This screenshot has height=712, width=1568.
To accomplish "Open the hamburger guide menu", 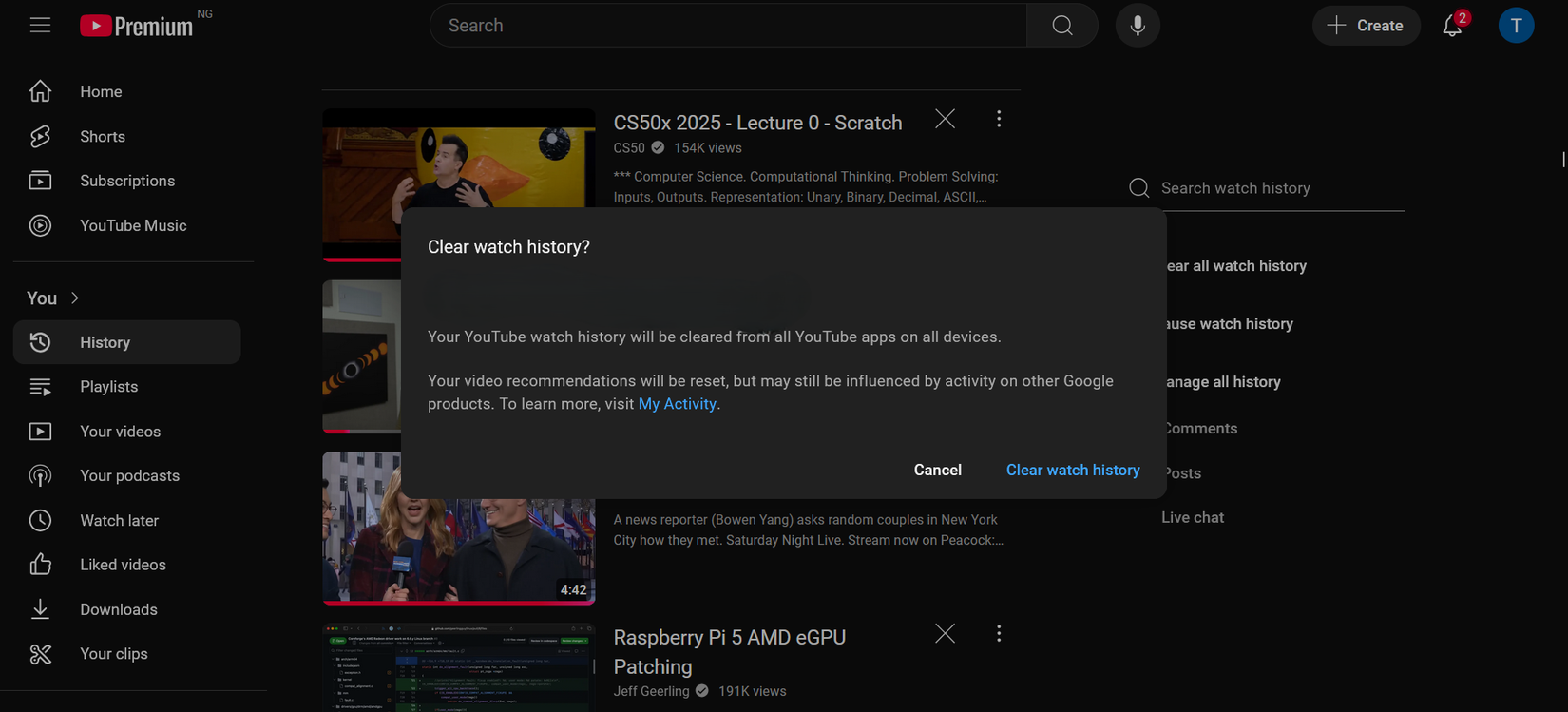I will click(x=40, y=25).
